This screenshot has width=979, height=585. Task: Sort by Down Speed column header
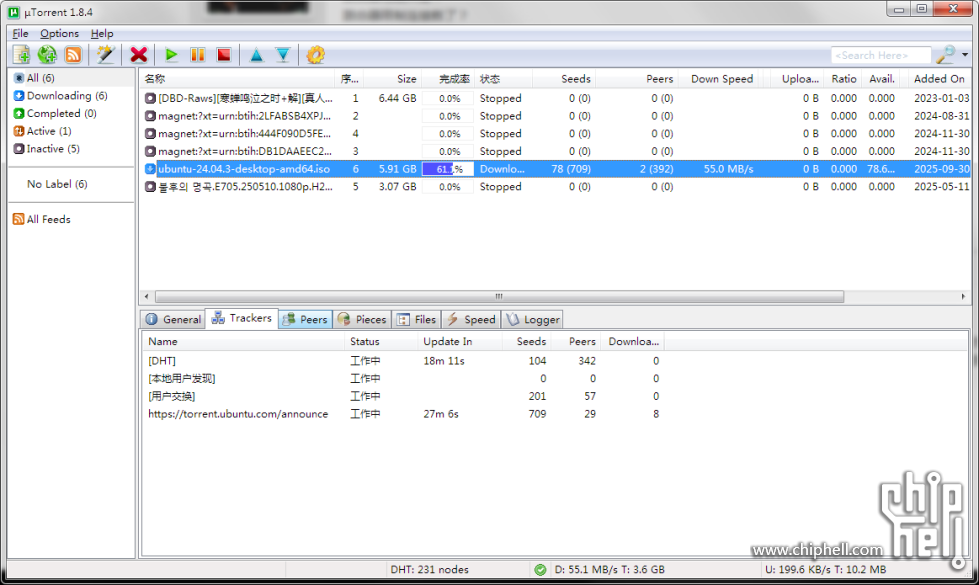coord(721,79)
